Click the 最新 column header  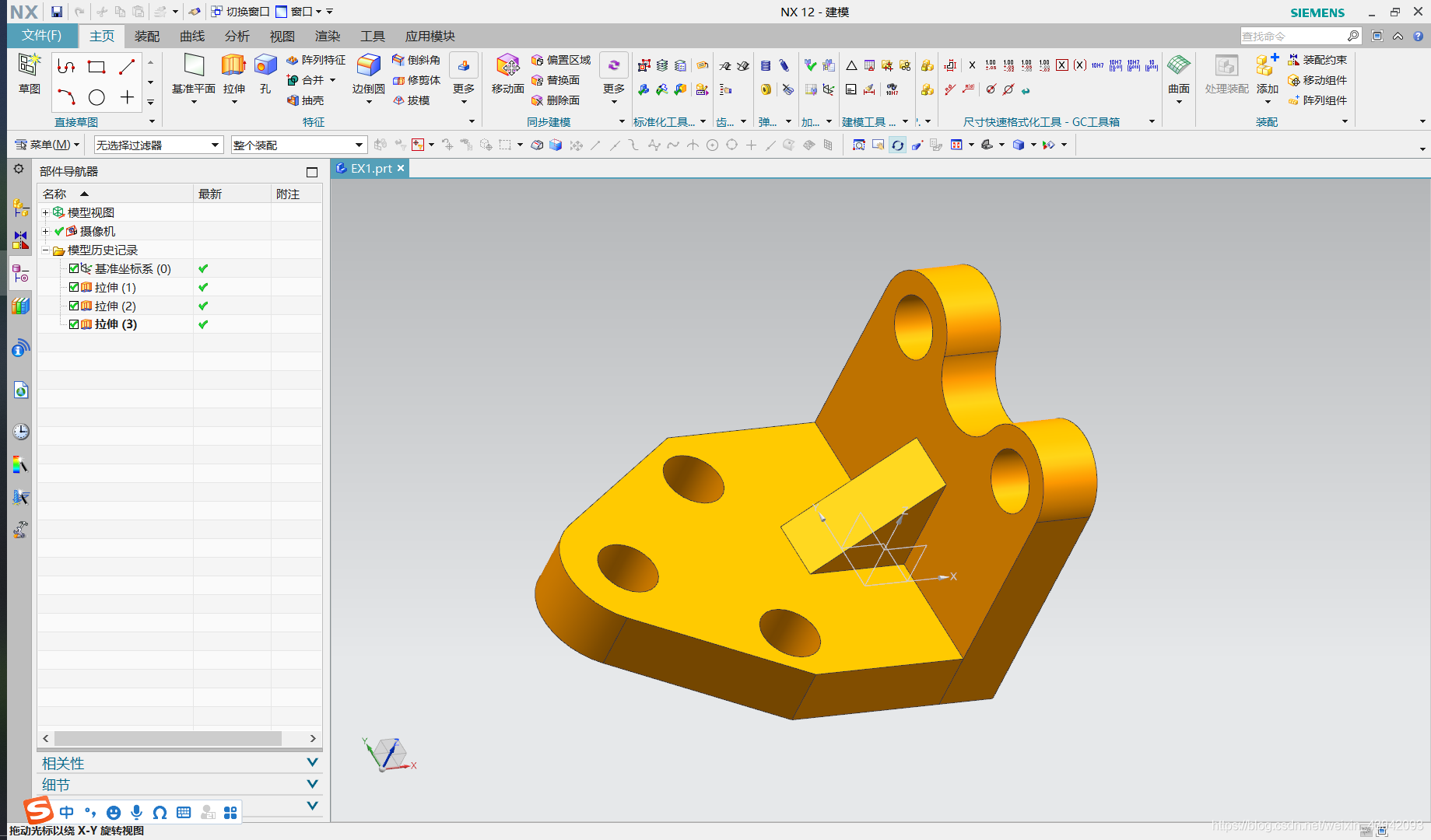[232, 194]
